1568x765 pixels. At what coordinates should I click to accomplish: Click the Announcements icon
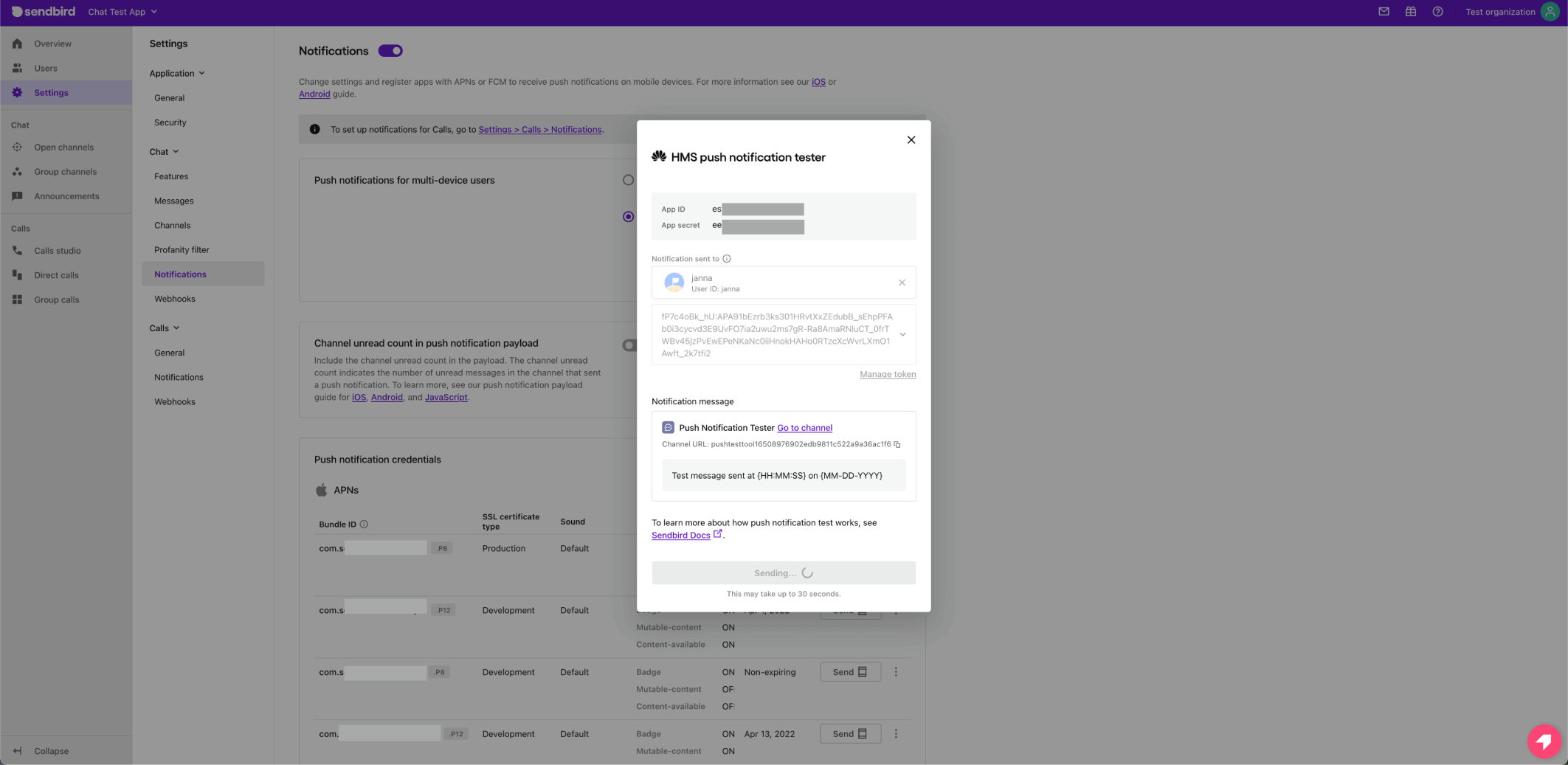click(x=17, y=196)
